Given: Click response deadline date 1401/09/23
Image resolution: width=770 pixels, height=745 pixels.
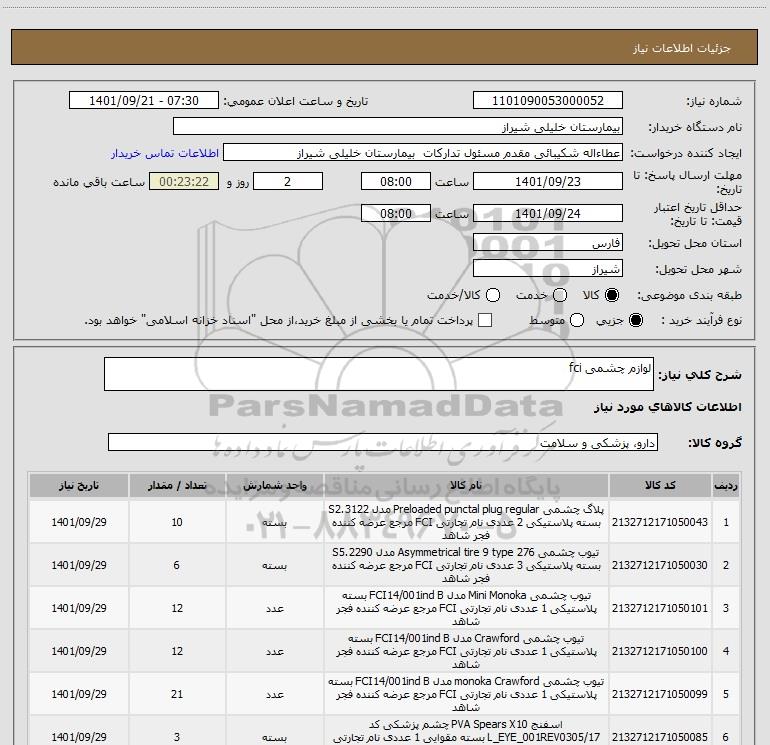Looking at the screenshot, I should 548,181.
